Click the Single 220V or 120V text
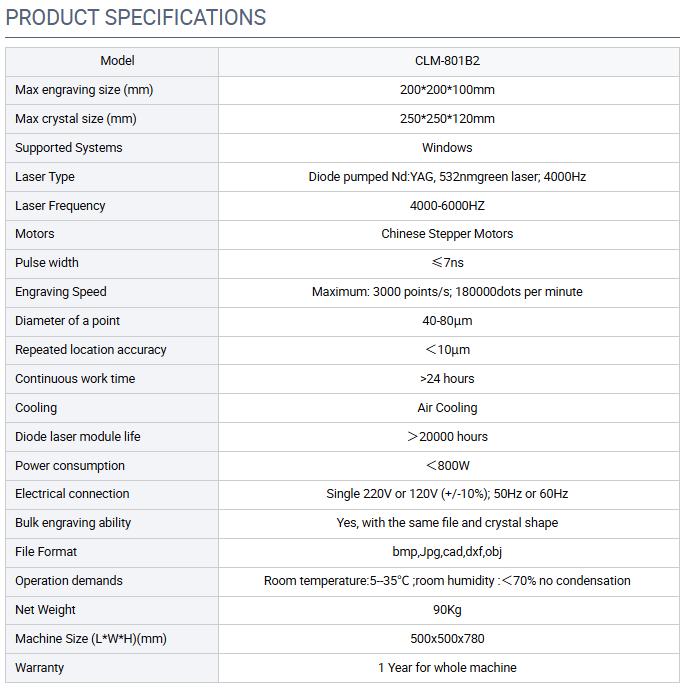Screen dimensions: 688x698 coord(447,494)
